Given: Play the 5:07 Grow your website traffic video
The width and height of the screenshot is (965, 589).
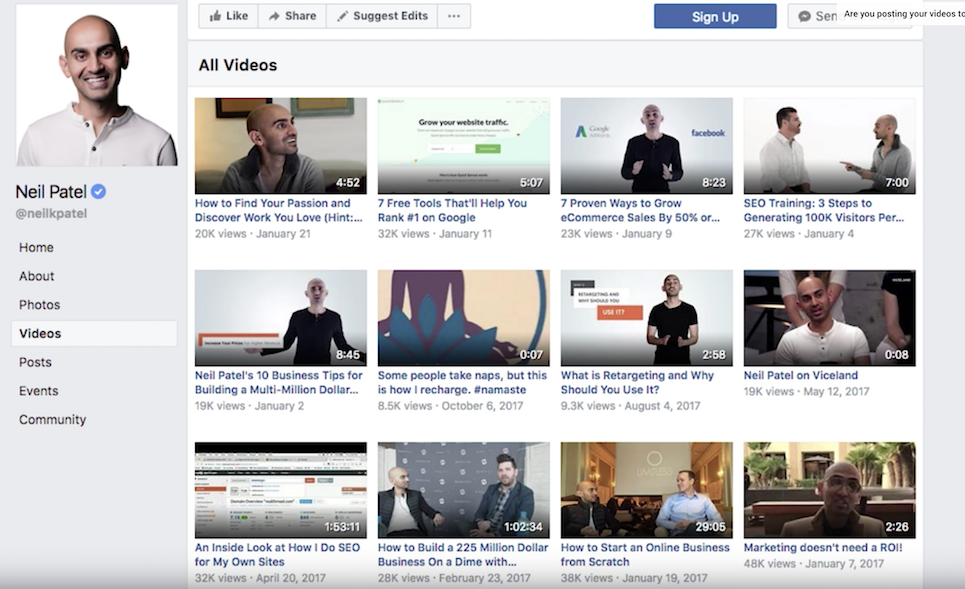Looking at the screenshot, I should coord(463,146).
